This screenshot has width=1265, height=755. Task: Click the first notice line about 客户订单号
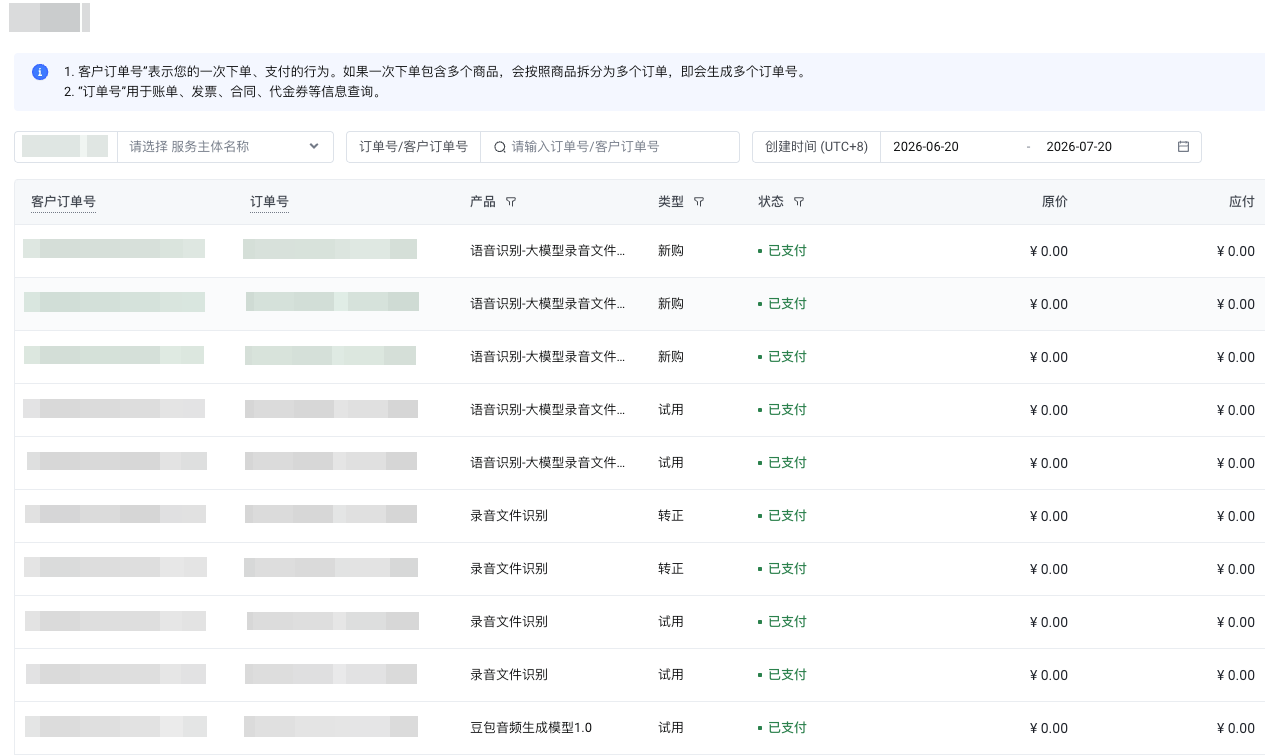(435, 72)
